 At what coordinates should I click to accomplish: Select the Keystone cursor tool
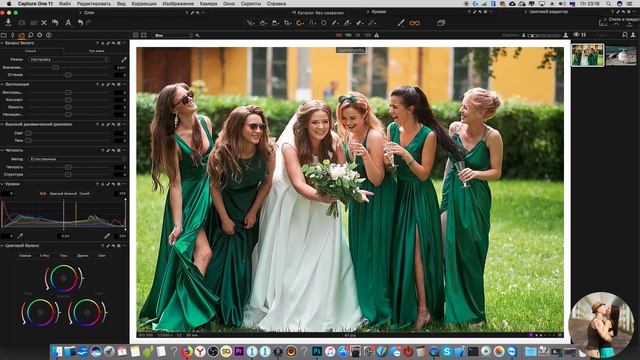click(x=312, y=23)
